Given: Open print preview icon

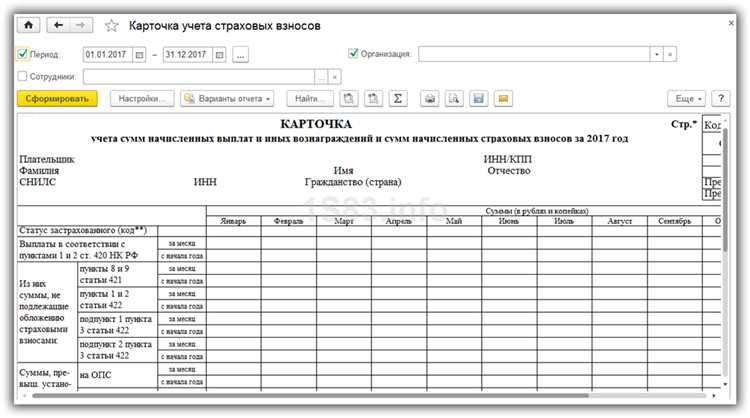Looking at the screenshot, I should point(454,99).
